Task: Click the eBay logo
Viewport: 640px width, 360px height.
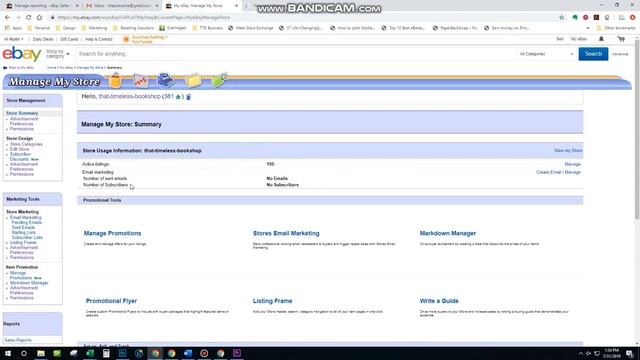Action: pos(22,54)
